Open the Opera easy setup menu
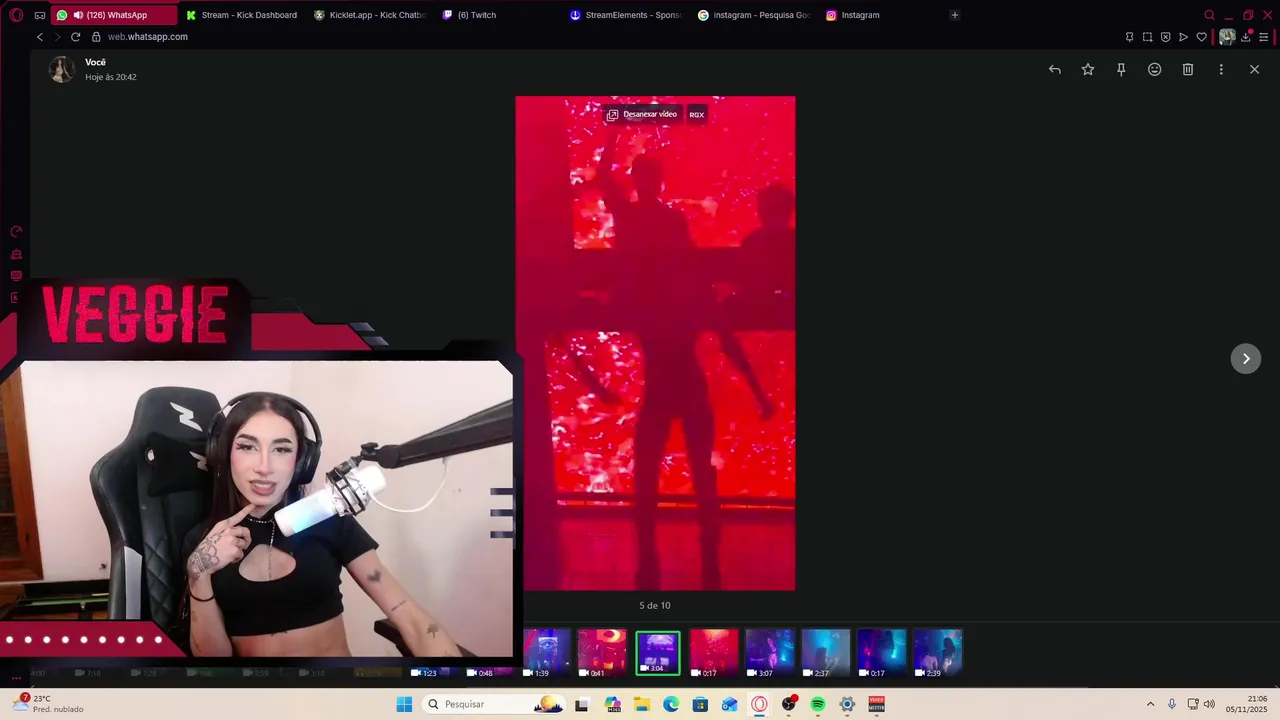The image size is (1280, 720). [1264, 37]
